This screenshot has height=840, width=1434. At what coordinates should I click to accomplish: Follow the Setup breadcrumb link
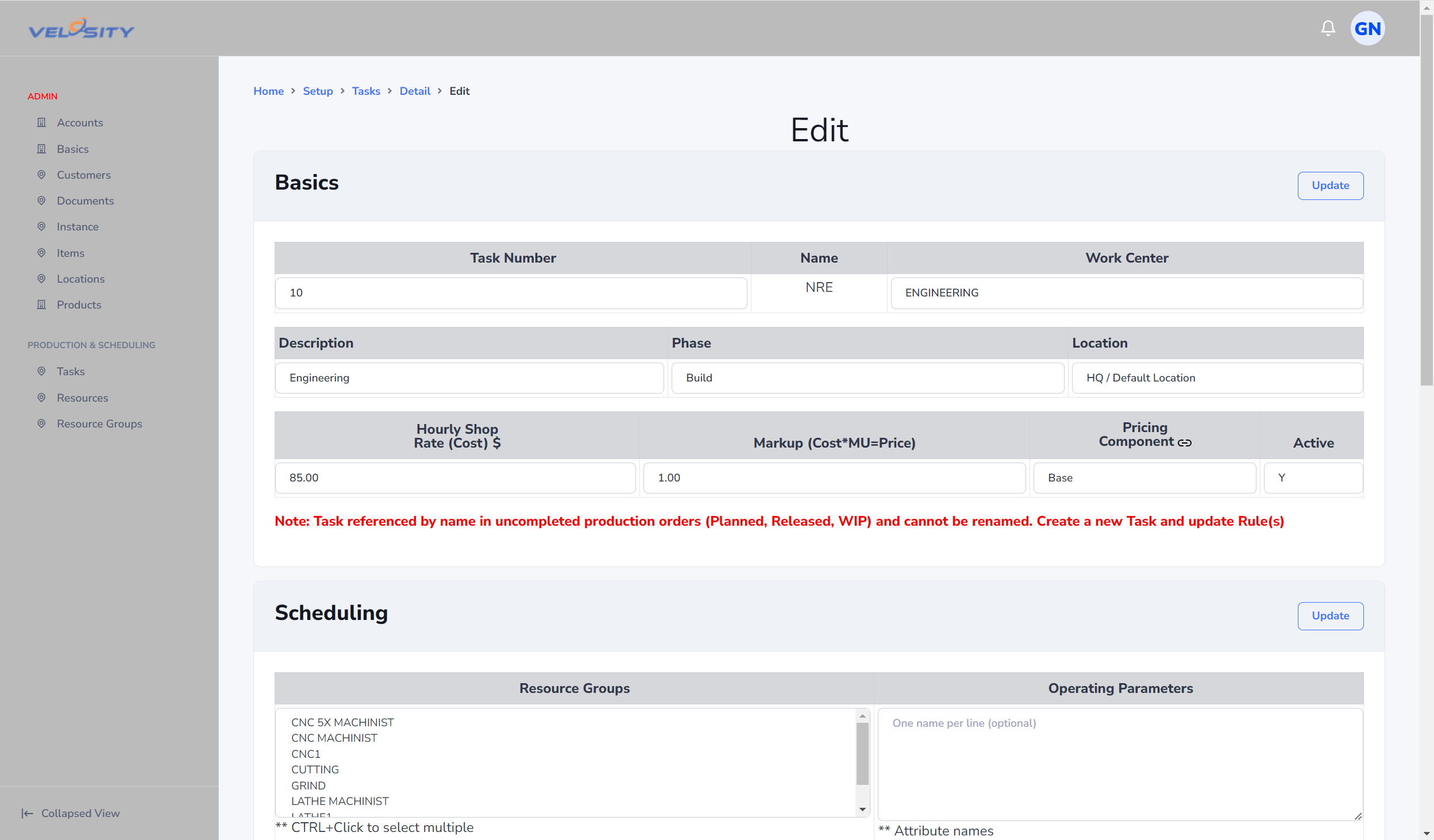[x=318, y=91]
